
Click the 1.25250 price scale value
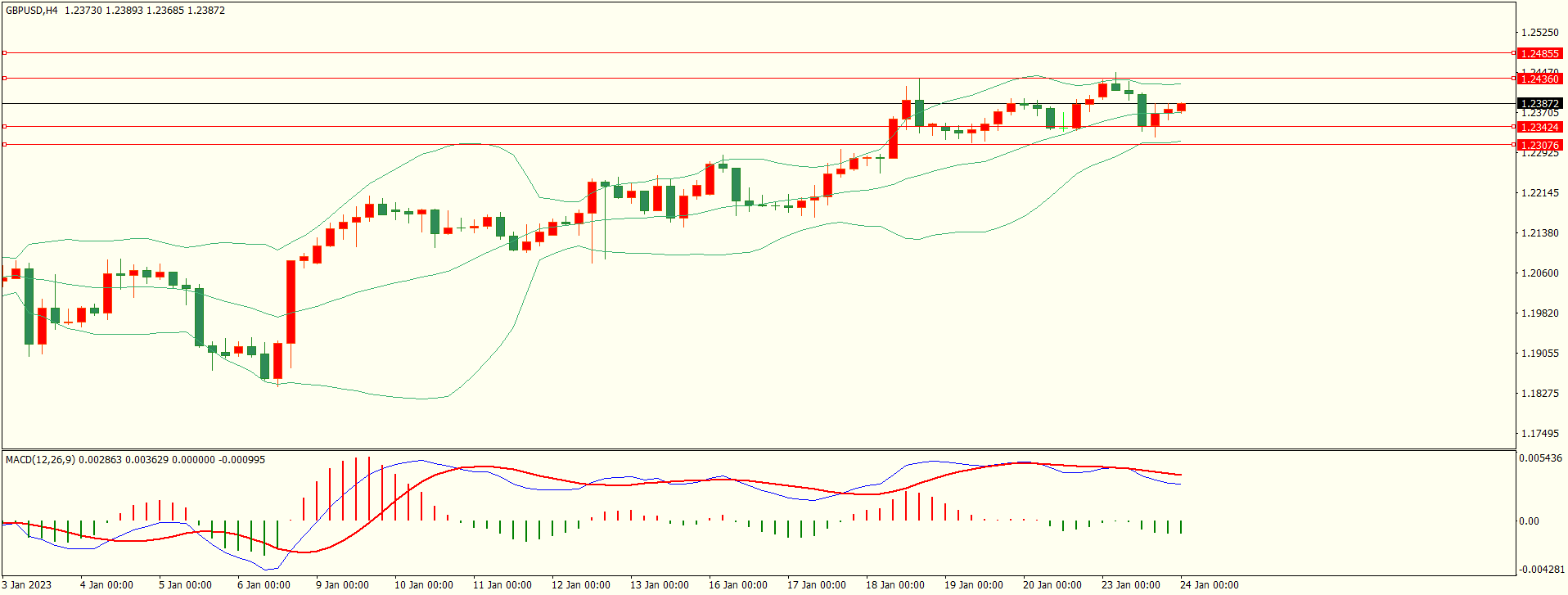[x=1539, y=33]
